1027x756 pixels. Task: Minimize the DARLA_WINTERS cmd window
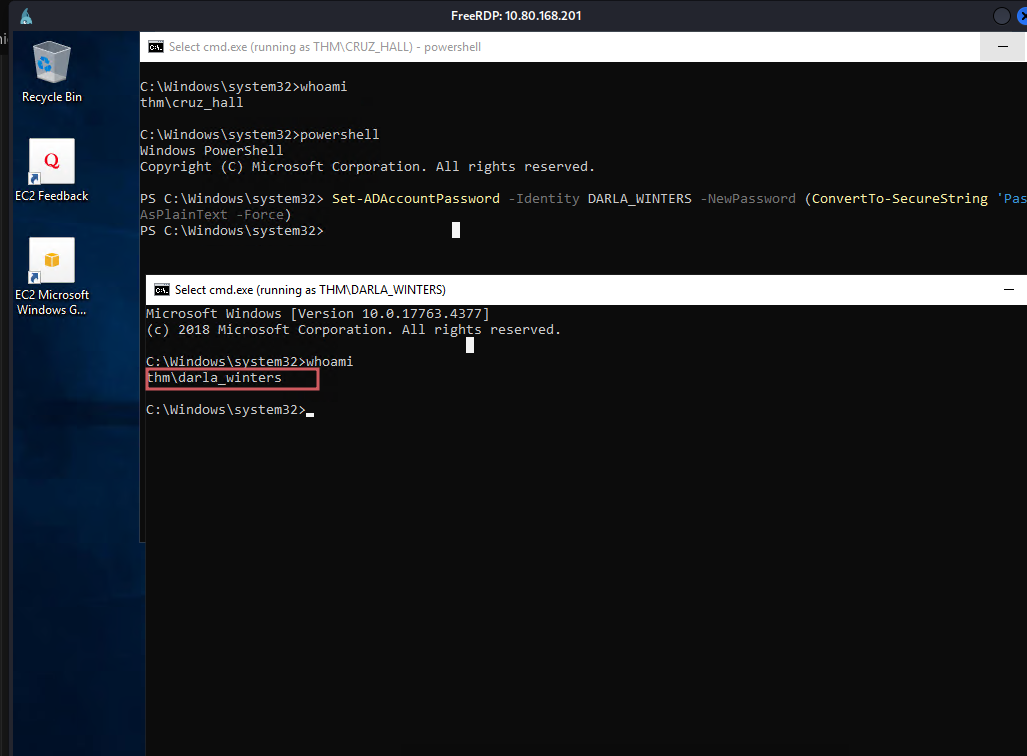coord(1010,290)
